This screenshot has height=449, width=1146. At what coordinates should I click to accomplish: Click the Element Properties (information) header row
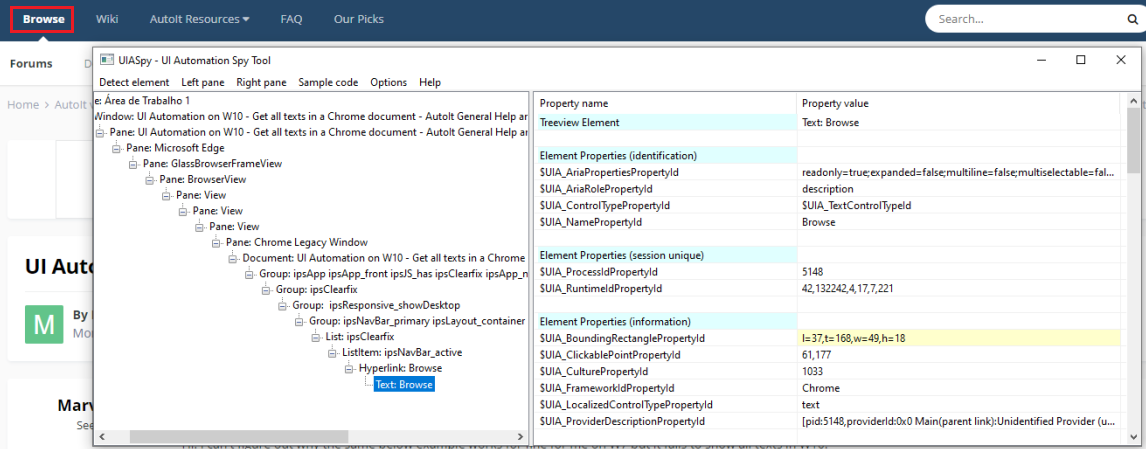[827, 322]
